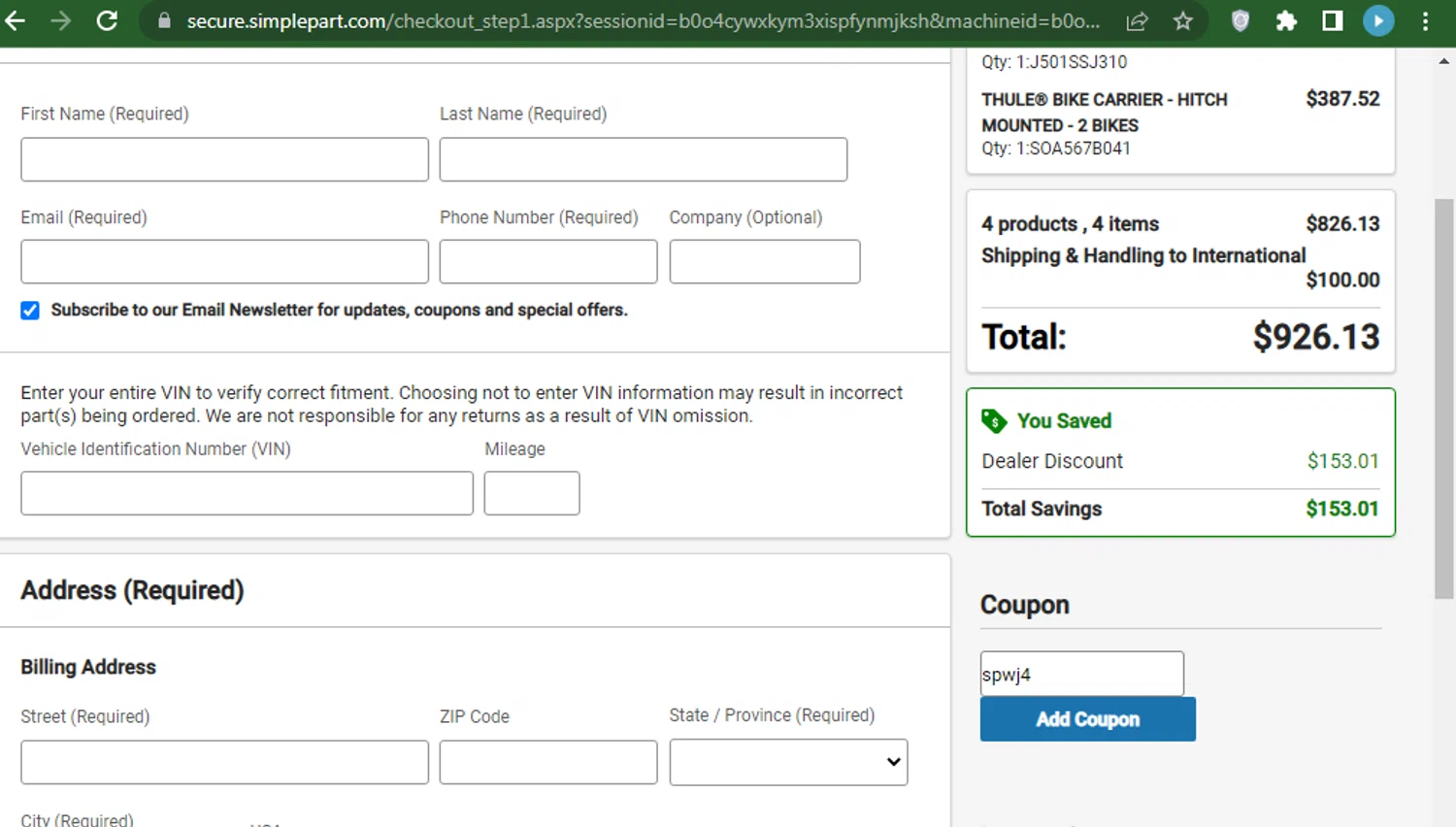Click the Total Savings label

tap(1042, 509)
